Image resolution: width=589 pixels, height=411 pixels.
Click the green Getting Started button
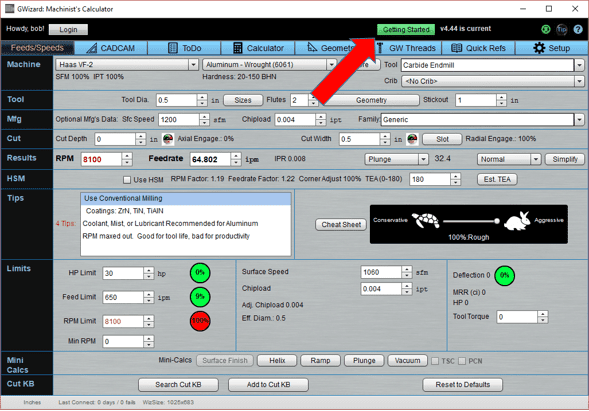coord(406,29)
